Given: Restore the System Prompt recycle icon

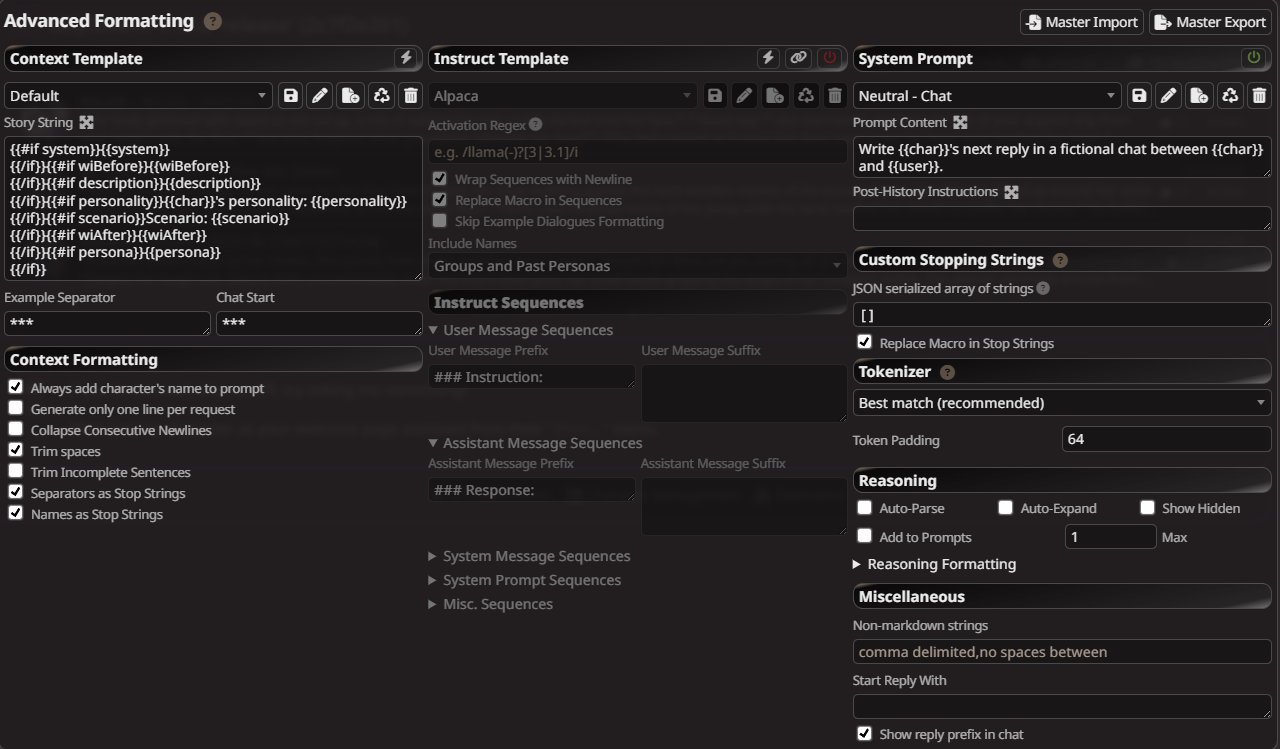Looking at the screenshot, I should click(1230, 96).
